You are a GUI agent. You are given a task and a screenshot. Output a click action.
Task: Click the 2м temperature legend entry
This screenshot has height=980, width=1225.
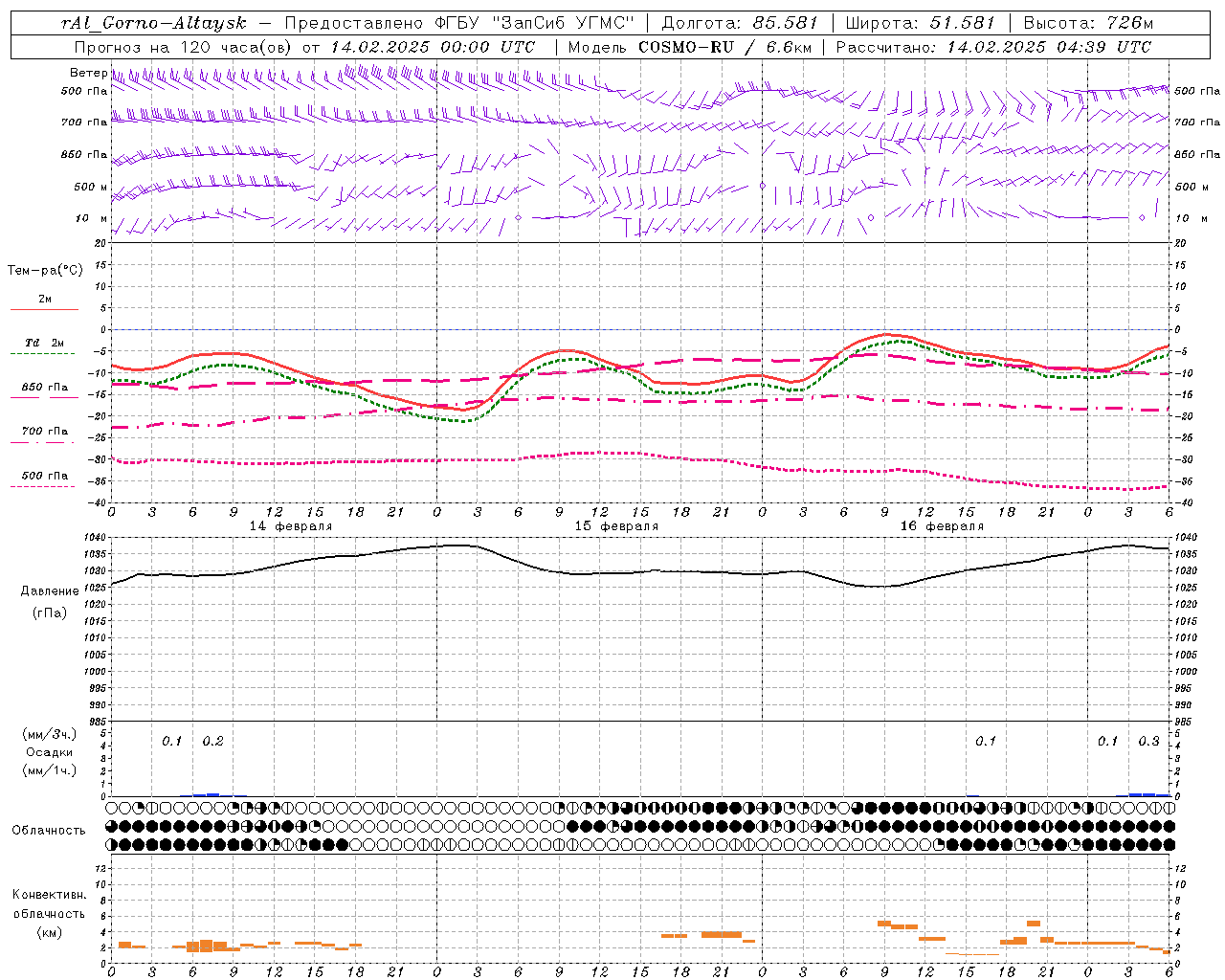tap(45, 299)
